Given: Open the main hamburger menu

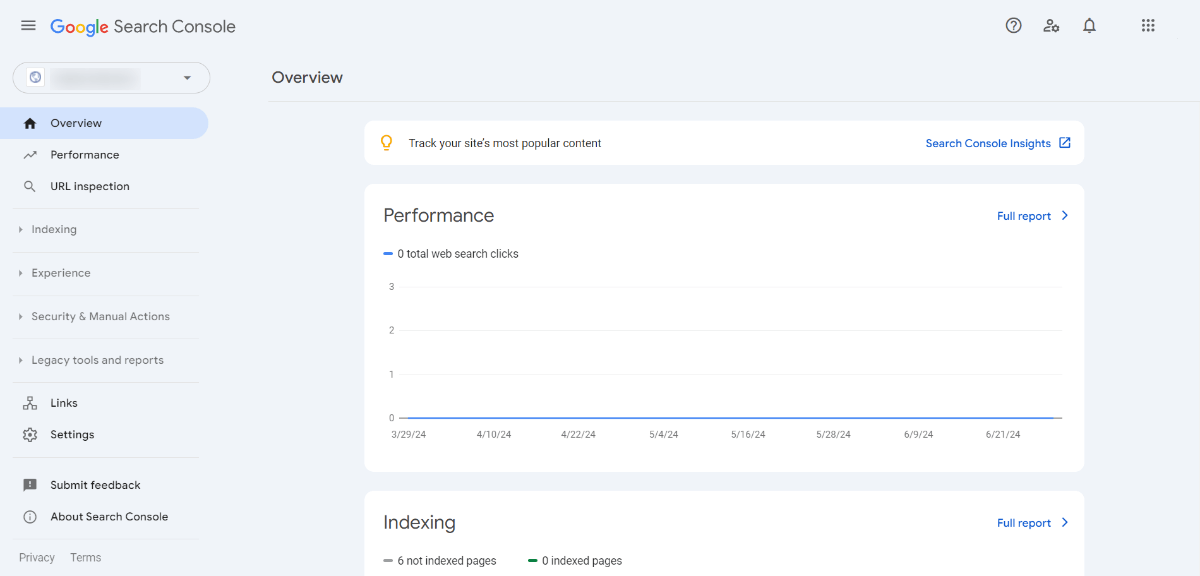Looking at the screenshot, I should click(28, 26).
